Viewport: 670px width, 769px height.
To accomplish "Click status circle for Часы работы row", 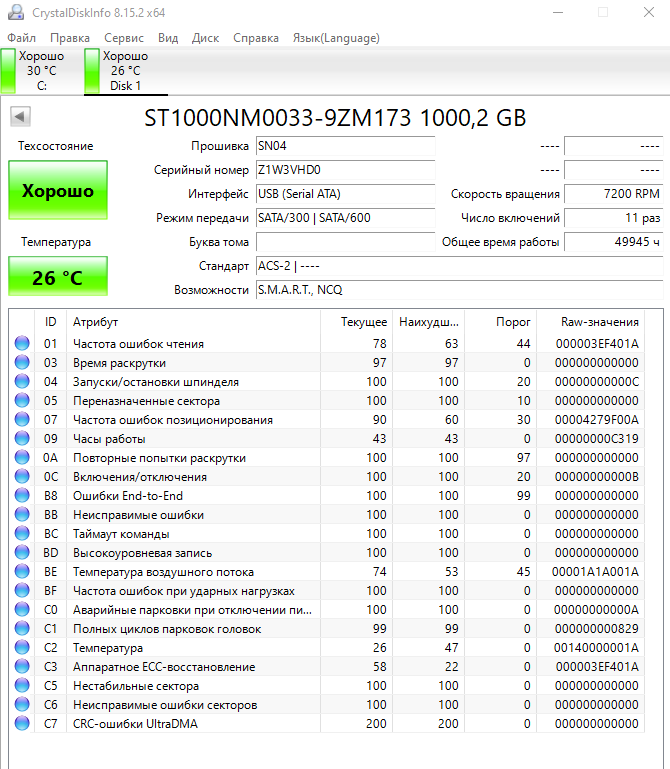I will tap(22, 438).
